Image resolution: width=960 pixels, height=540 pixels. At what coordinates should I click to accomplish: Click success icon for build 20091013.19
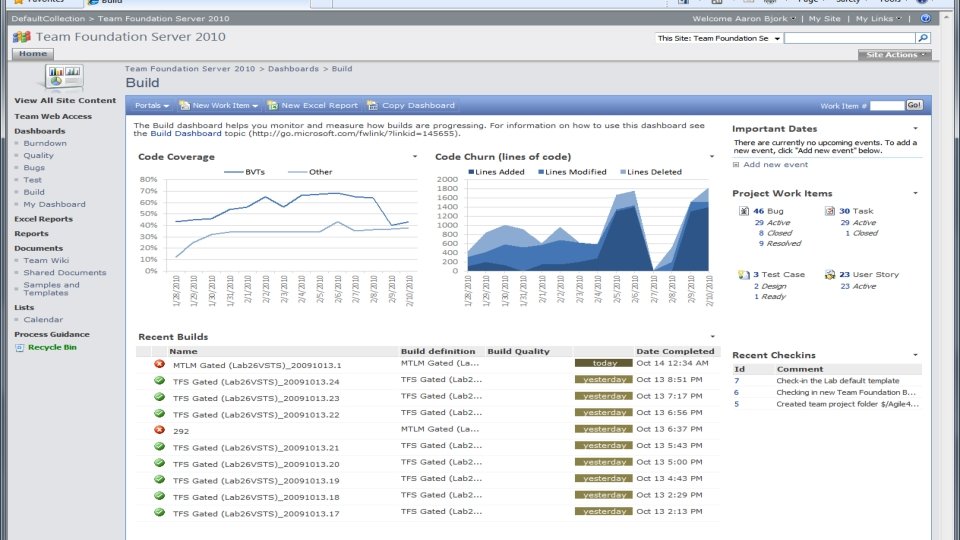tap(160, 480)
